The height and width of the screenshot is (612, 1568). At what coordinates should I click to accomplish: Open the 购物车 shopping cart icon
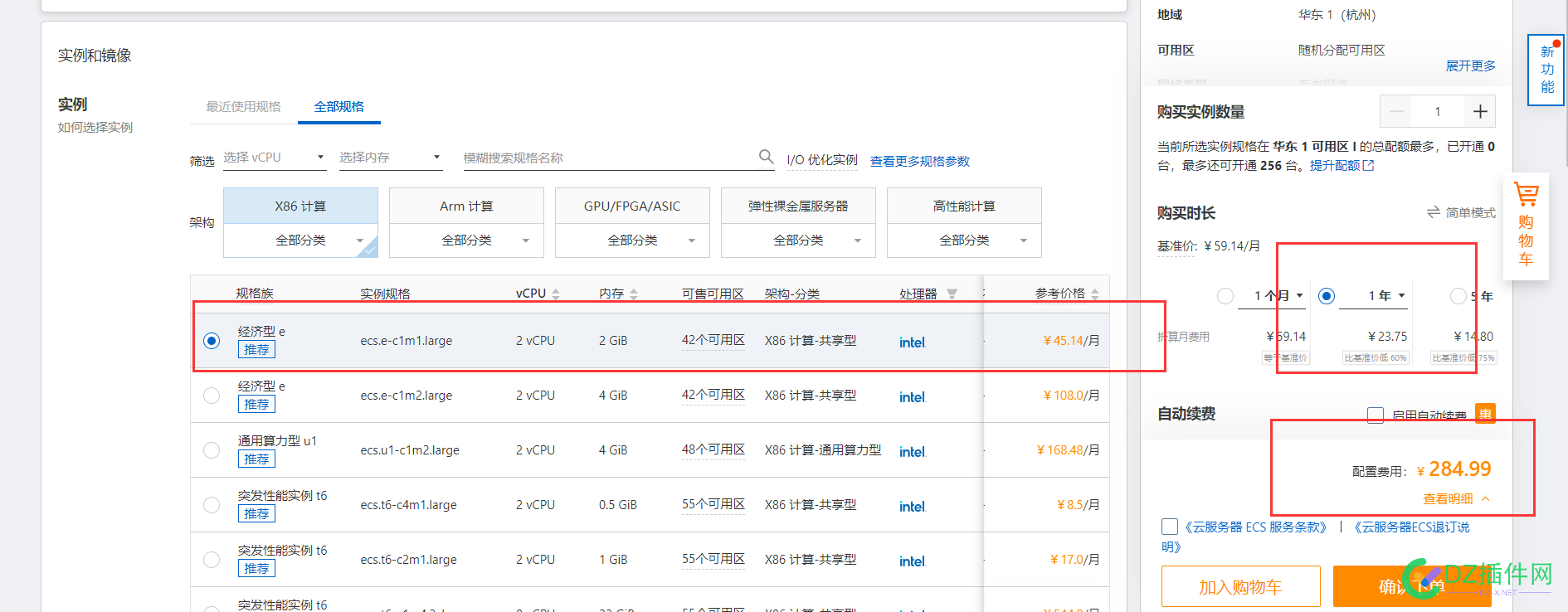(x=1526, y=194)
